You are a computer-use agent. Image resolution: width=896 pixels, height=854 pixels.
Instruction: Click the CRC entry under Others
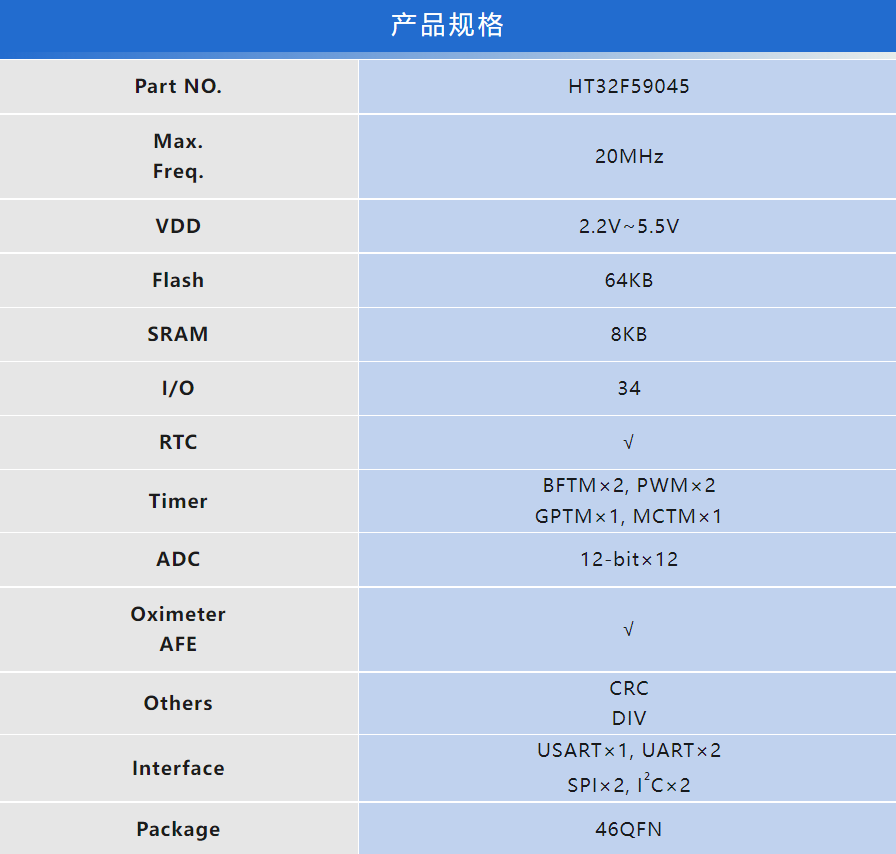coord(628,688)
